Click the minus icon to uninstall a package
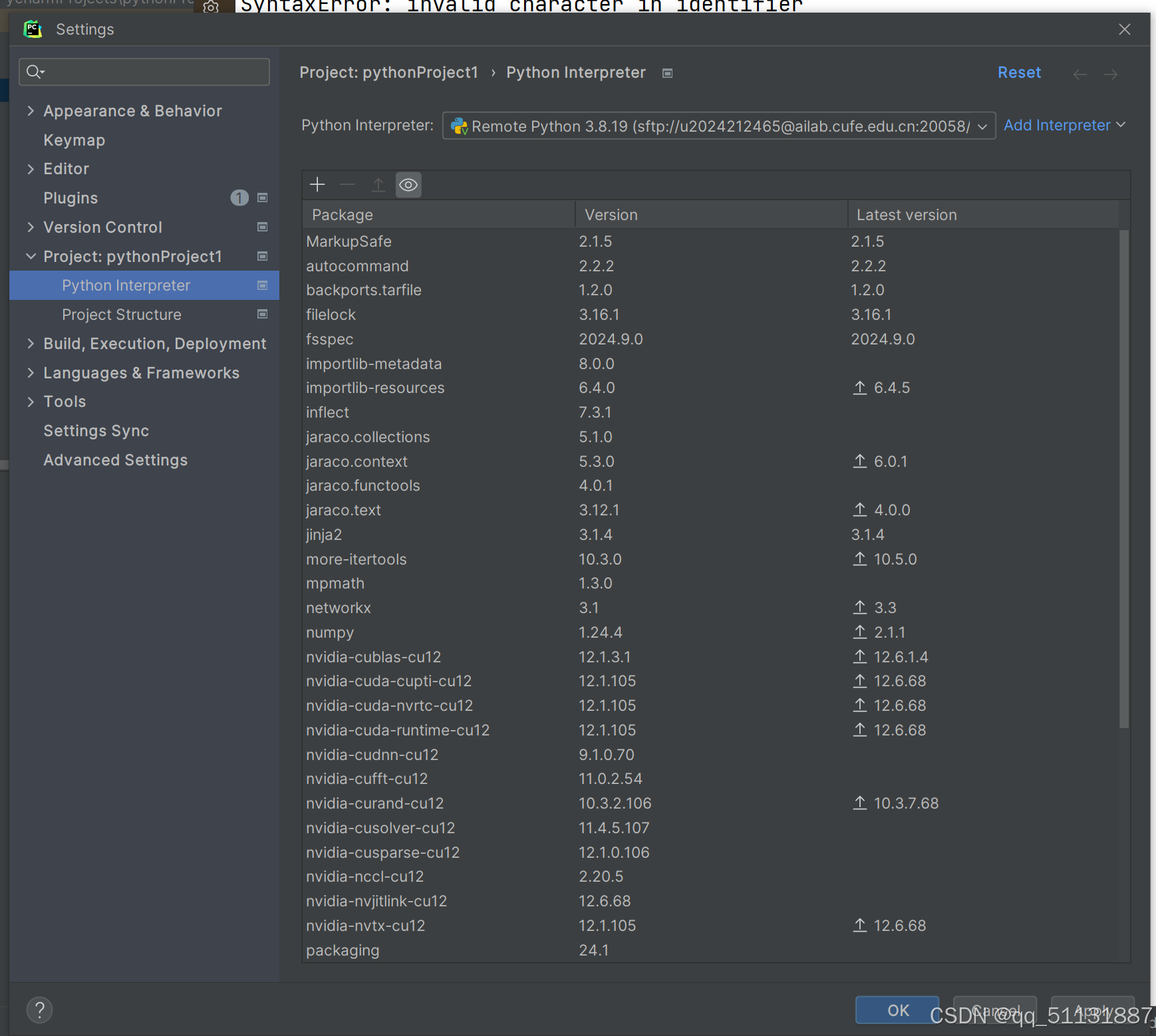1156x1036 pixels. click(x=347, y=184)
